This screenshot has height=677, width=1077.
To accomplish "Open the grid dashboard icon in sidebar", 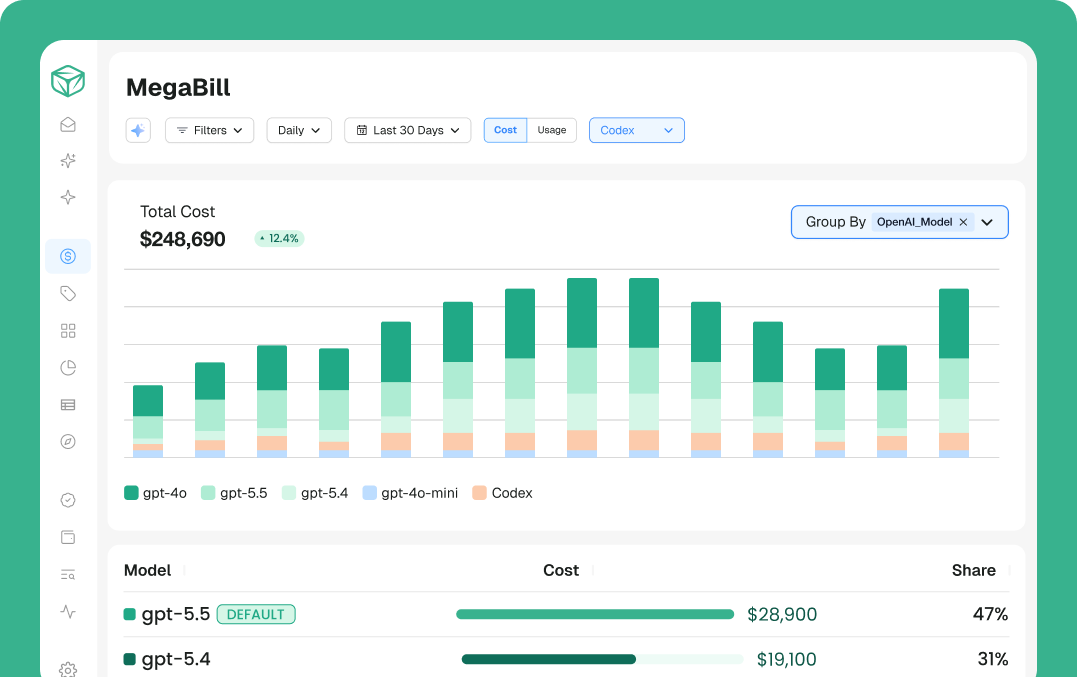I will point(68,331).
